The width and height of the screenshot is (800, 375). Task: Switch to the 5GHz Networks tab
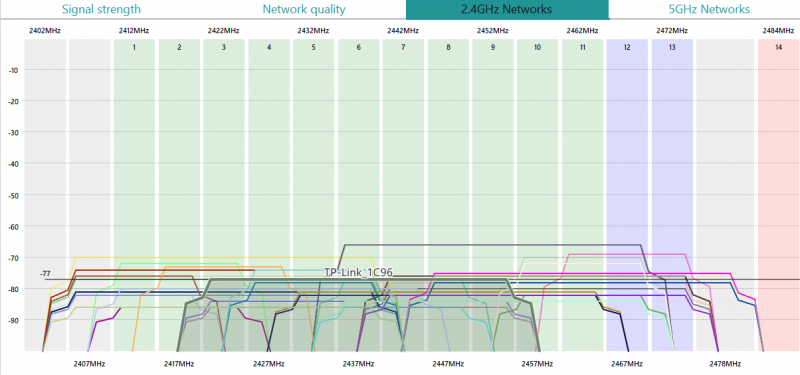point(709,9)
